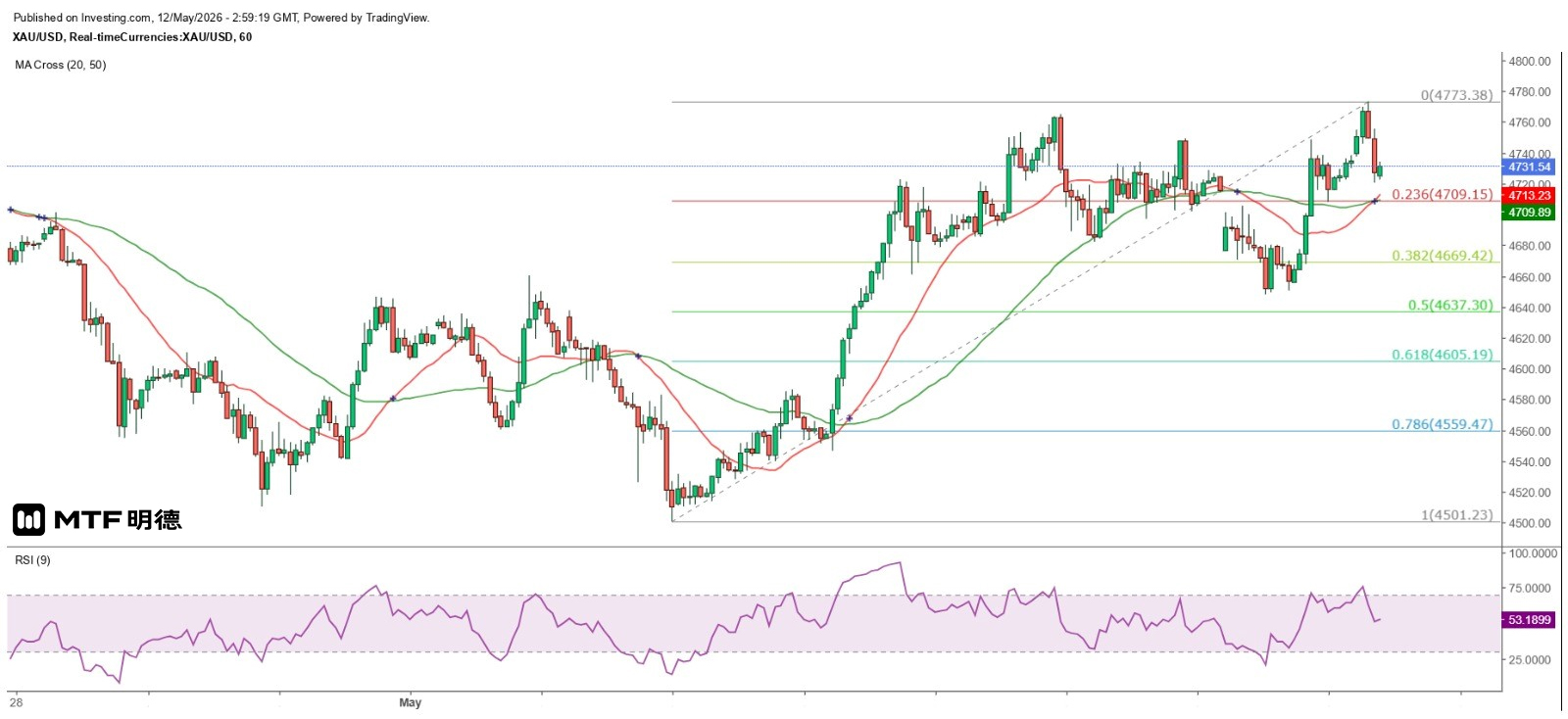Click the 4540.00 price axis label
The image size is (1568, 719).
[1530, 461]
